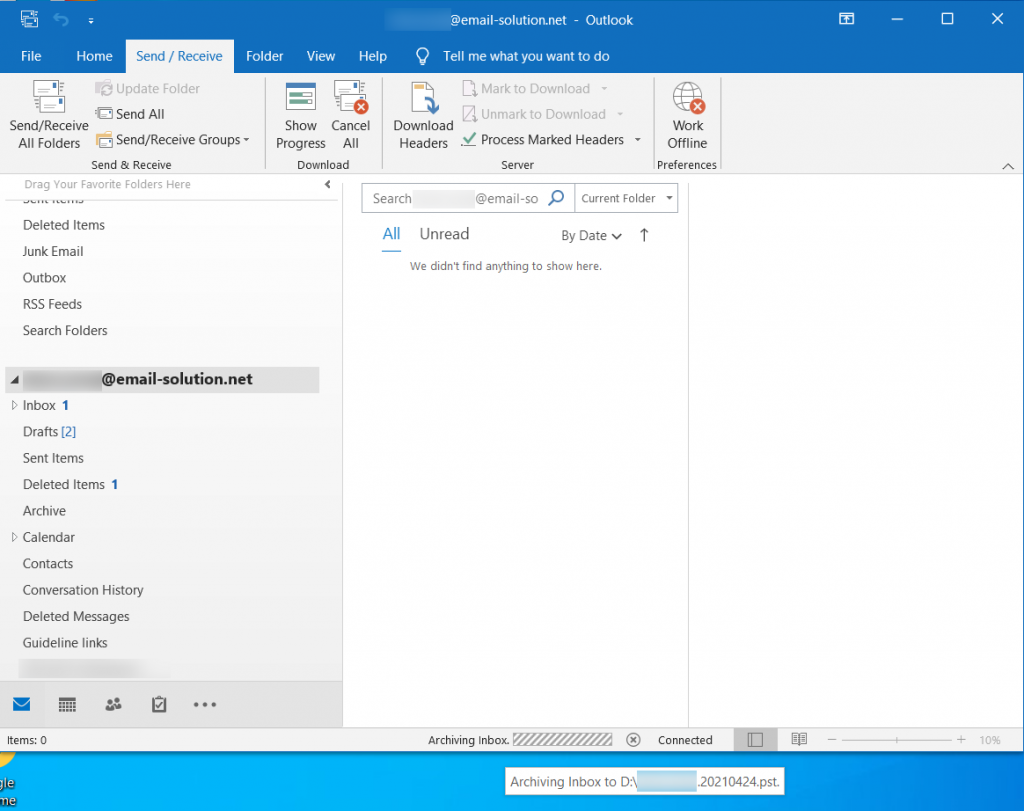This screenshot has height=811, width=1024.
Task: Select the Contacts folder
Action: point(48,564)
